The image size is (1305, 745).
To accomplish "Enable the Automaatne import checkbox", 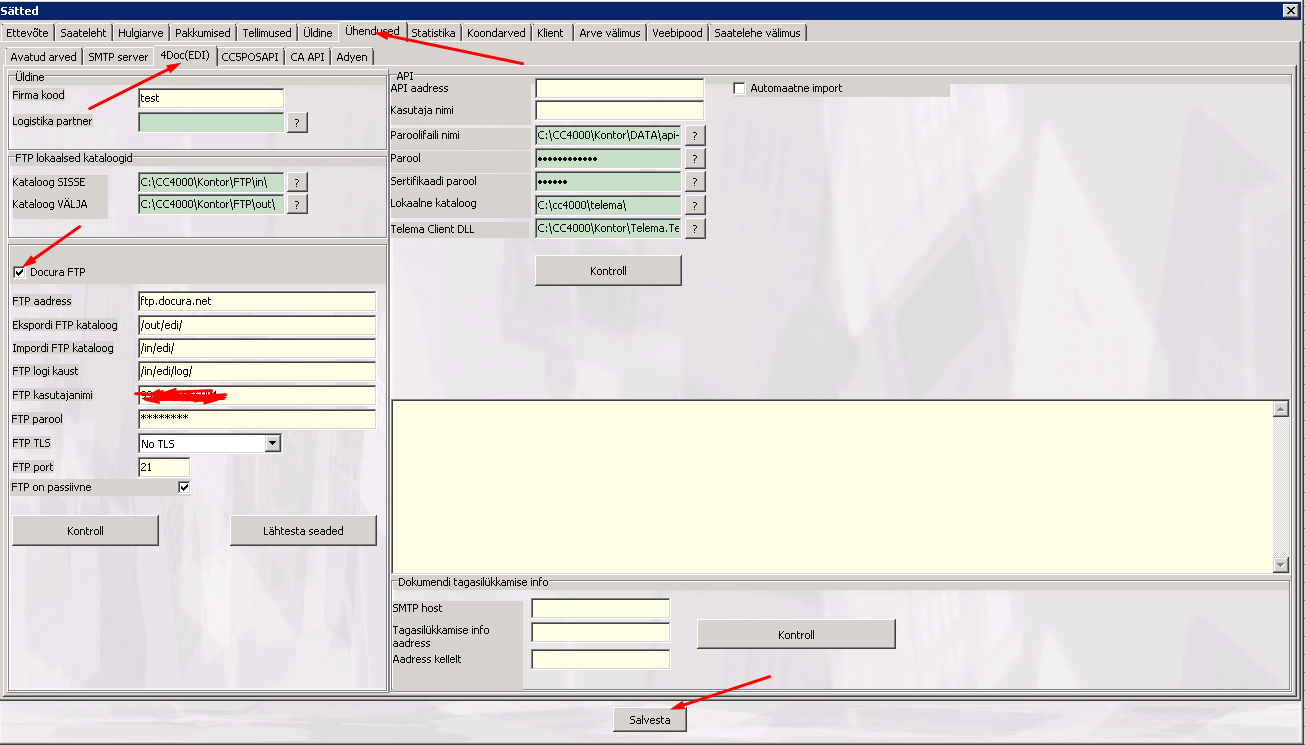I will pyautogui.click(x=740, y=88).
